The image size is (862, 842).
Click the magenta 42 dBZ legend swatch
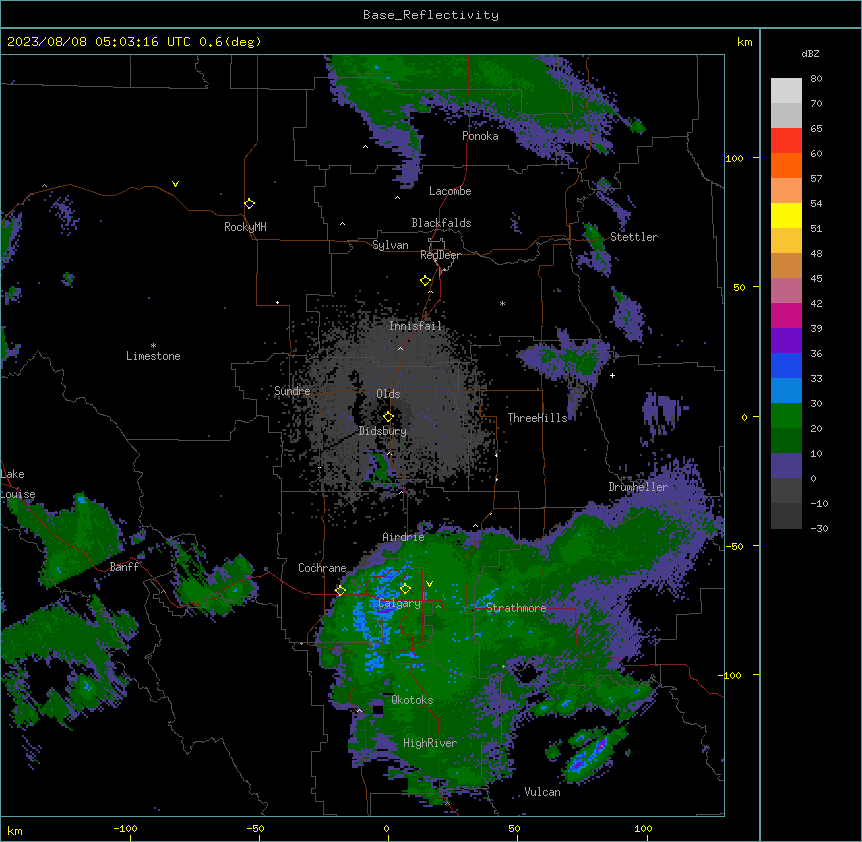point(786,315)
